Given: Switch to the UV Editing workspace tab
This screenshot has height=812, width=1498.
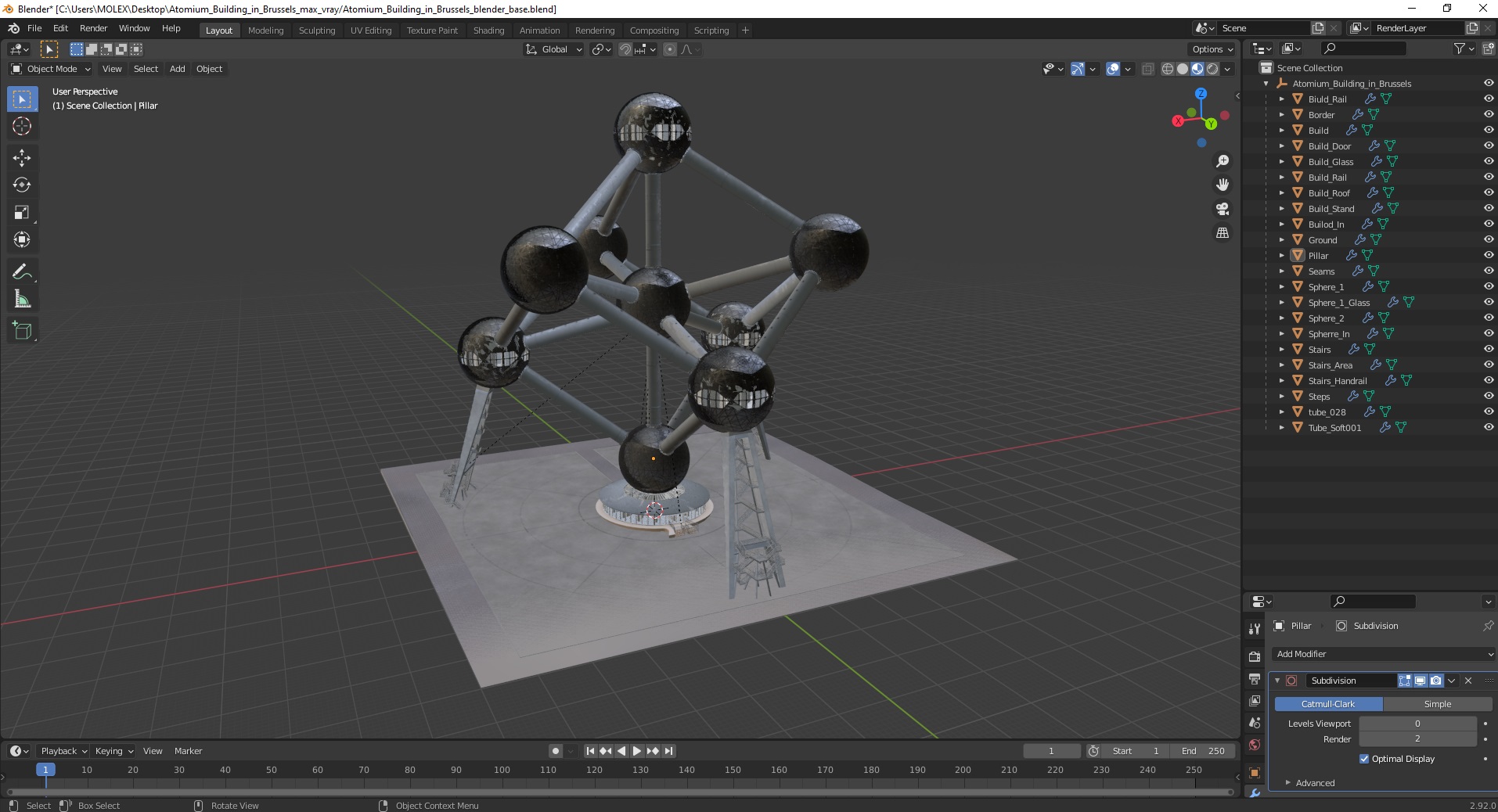Looking at the screenshot, I should click(371, 31).
